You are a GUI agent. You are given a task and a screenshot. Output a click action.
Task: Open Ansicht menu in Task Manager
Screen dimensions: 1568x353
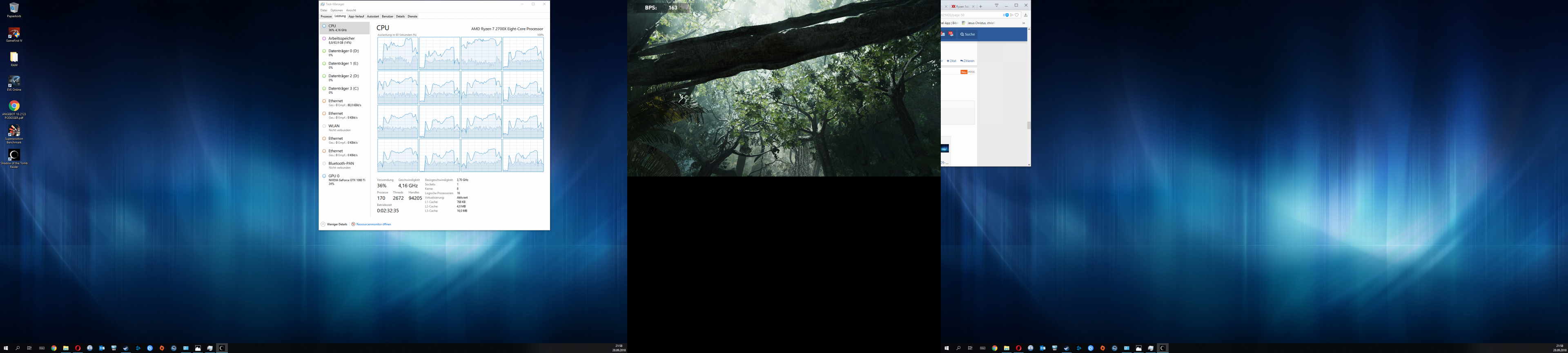point(351,10)
